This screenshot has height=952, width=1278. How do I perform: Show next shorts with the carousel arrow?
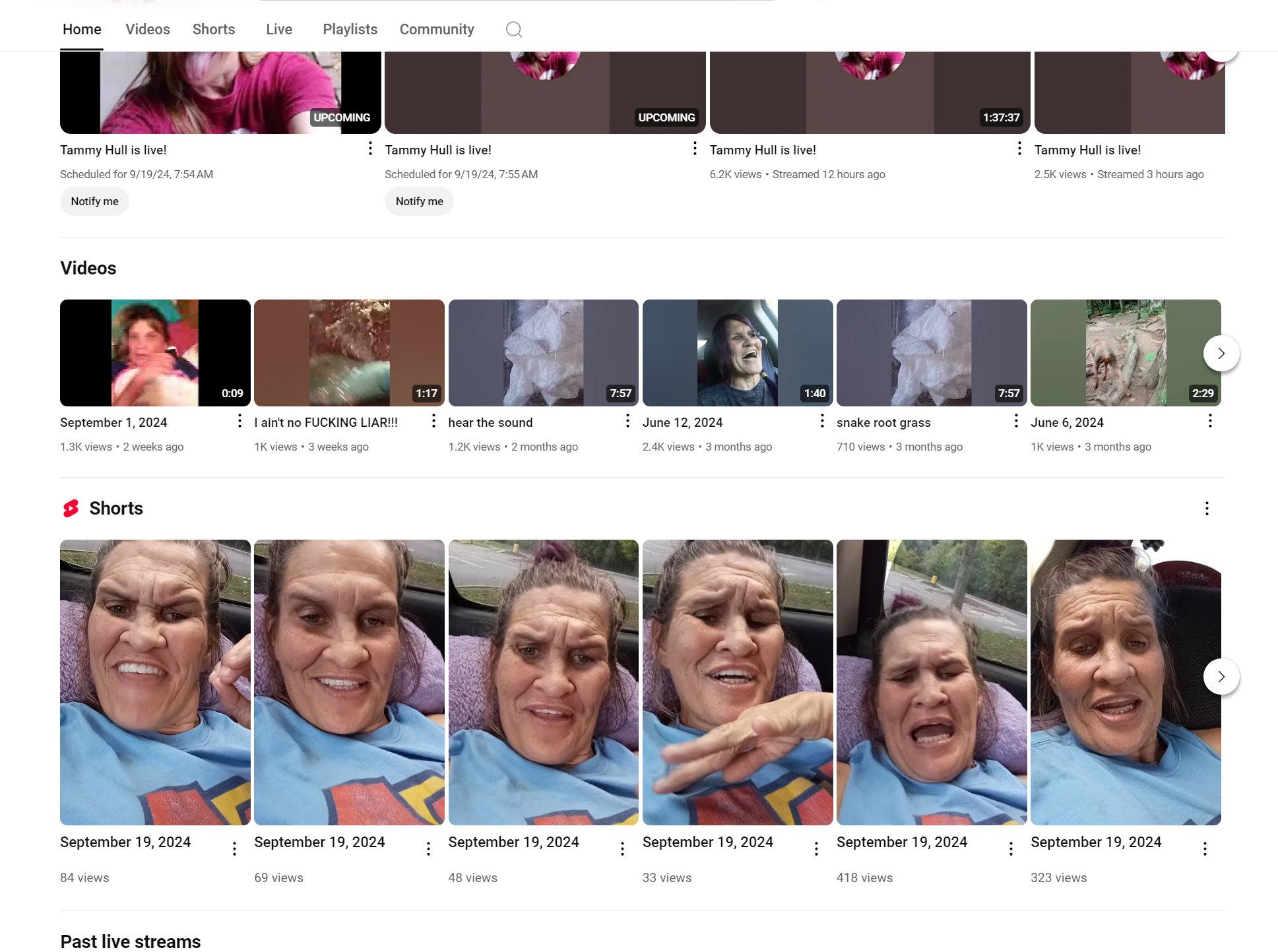[x=1221, y=677]
